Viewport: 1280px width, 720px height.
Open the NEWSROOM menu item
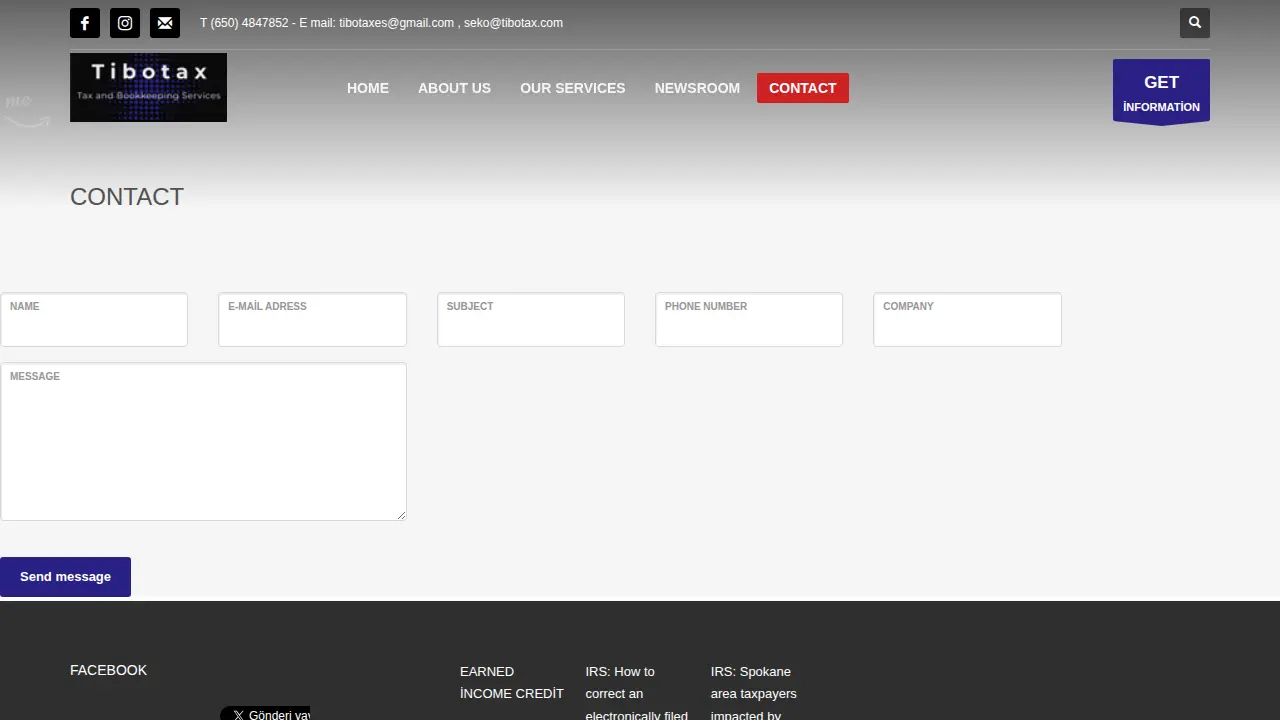click(697, 88)
